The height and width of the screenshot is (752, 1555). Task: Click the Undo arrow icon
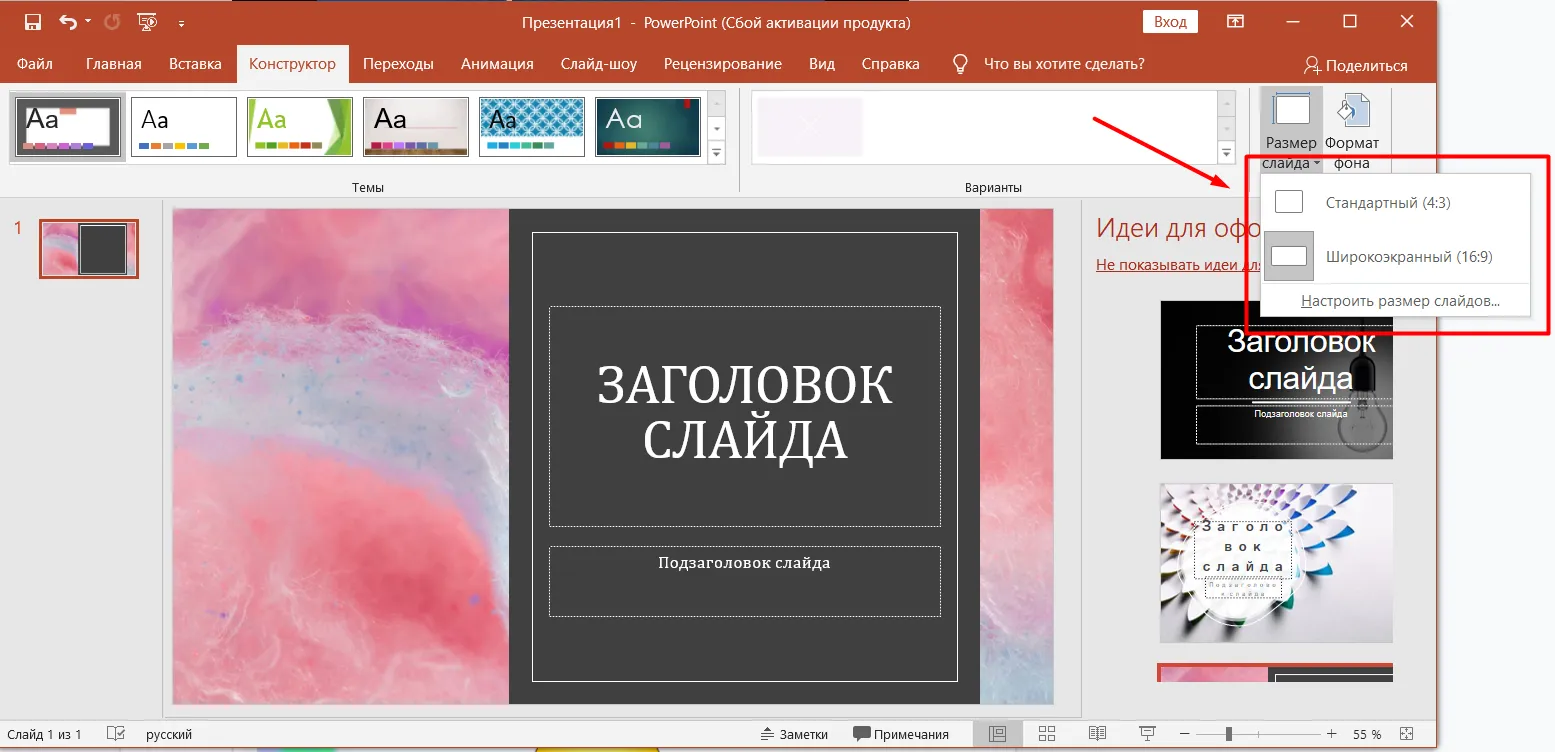[x=67, y=22]
